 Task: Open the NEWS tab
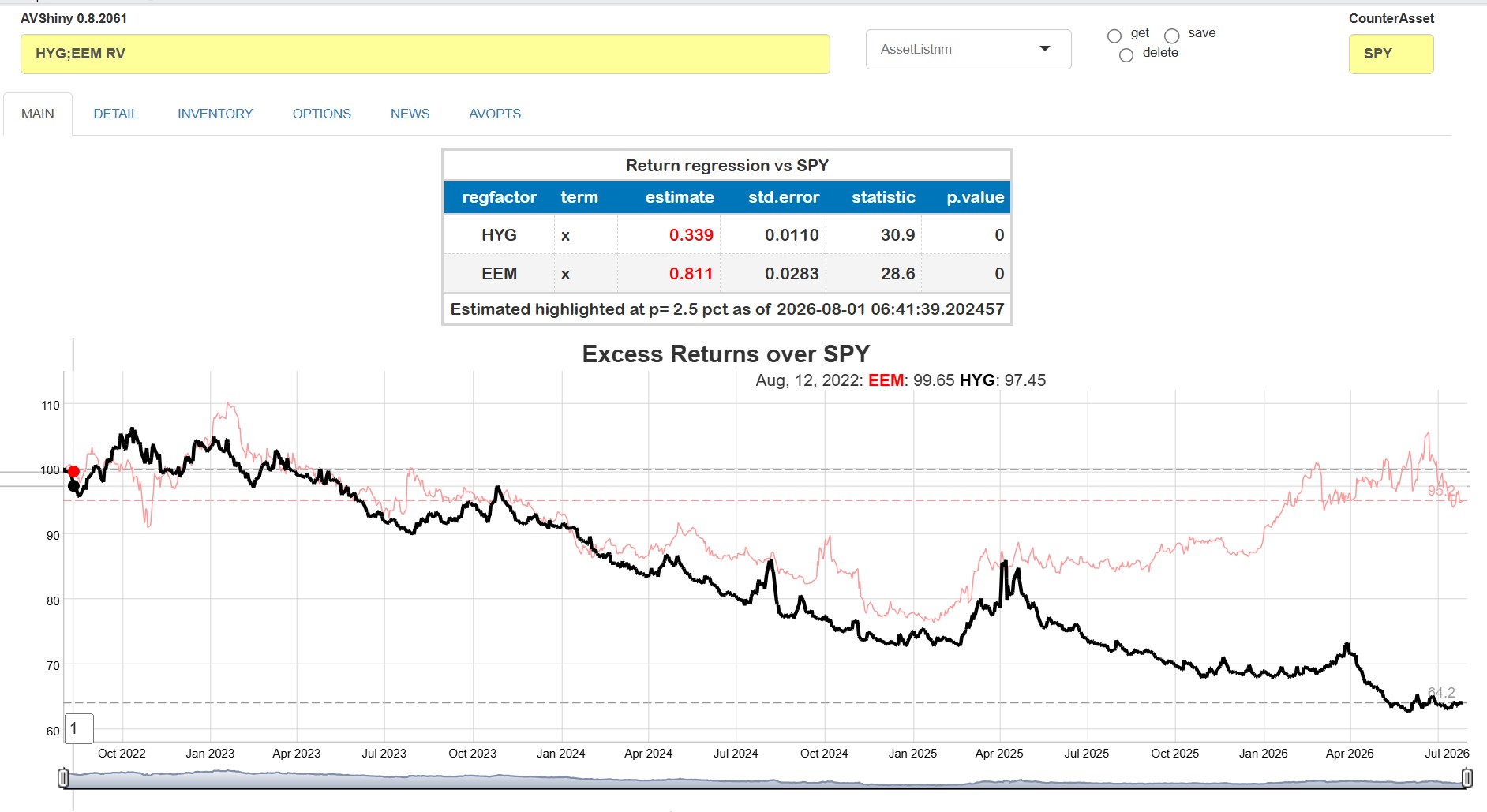coord(410,114)
